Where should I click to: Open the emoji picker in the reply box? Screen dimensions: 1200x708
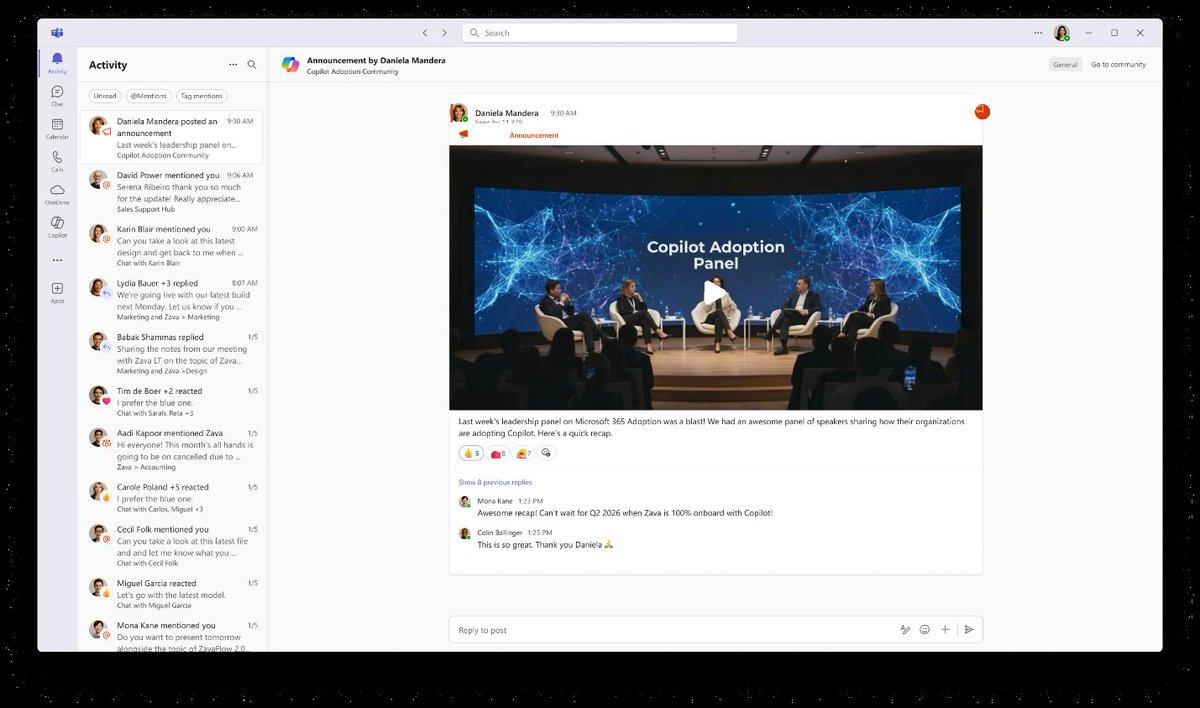pyautogui.click(x=924, y=629)
